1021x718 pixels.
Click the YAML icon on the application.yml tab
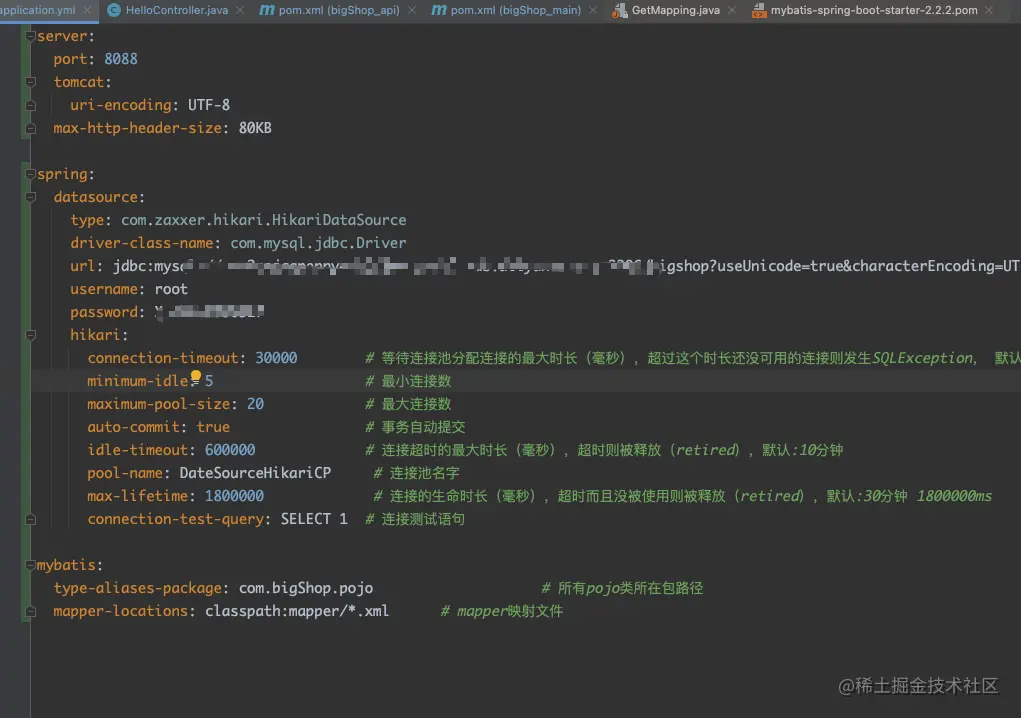[x=4, y=9]
